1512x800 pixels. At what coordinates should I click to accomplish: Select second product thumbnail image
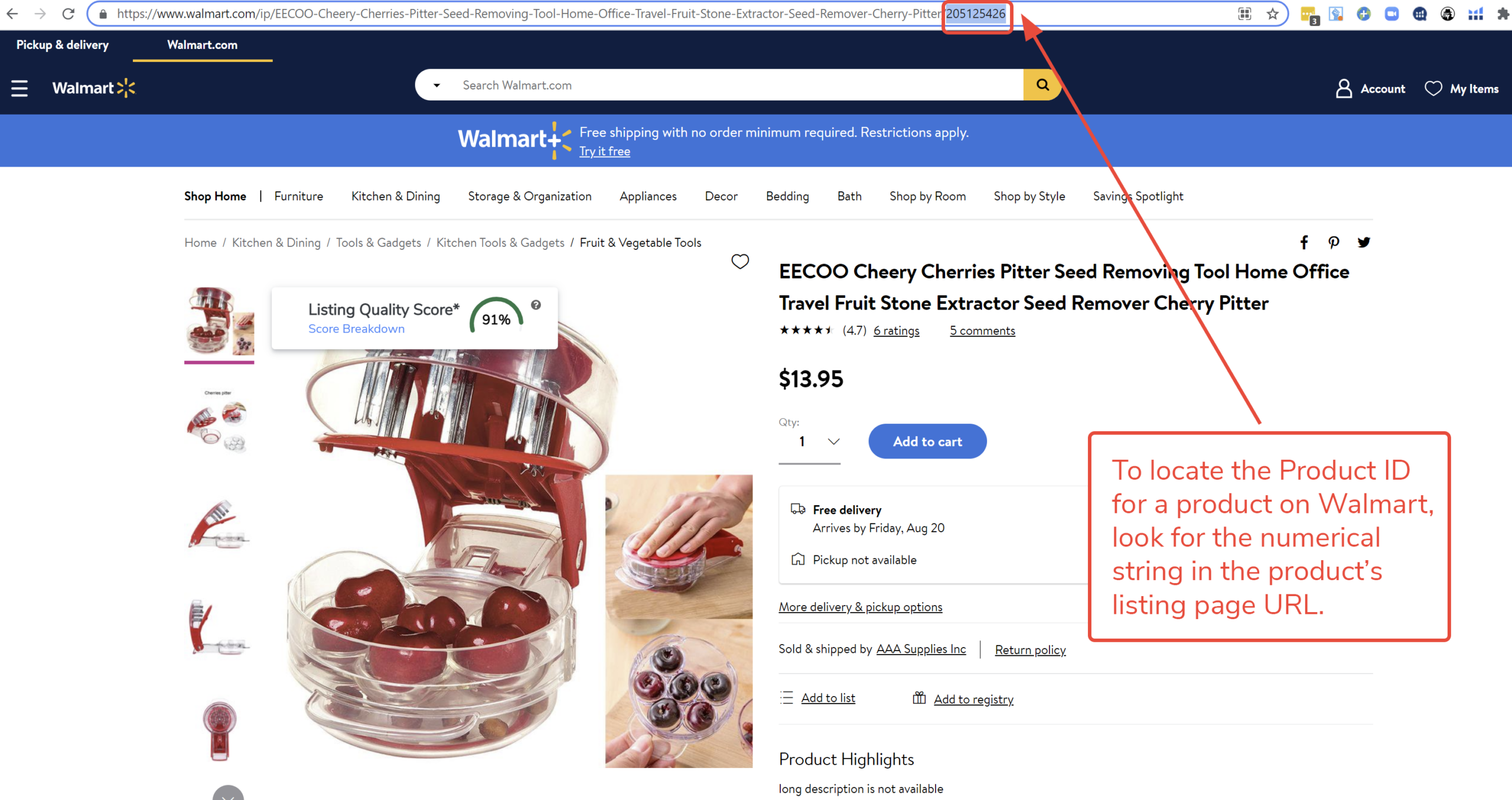point(219,421)
